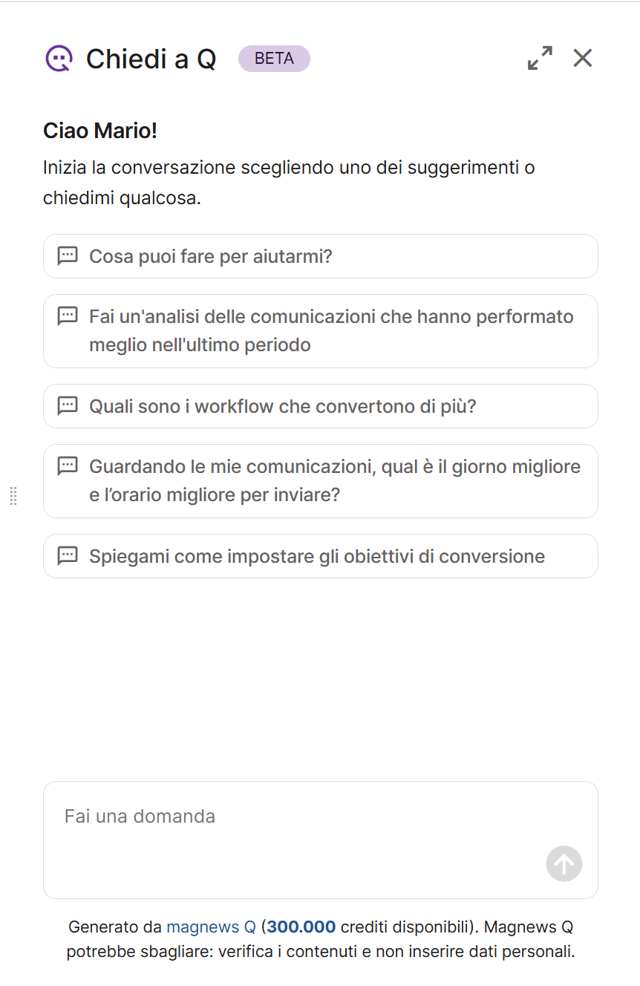Viewport: 640px width, 986px height.
Task: Open the "magnews Q" link
Action: click(211, 927)
